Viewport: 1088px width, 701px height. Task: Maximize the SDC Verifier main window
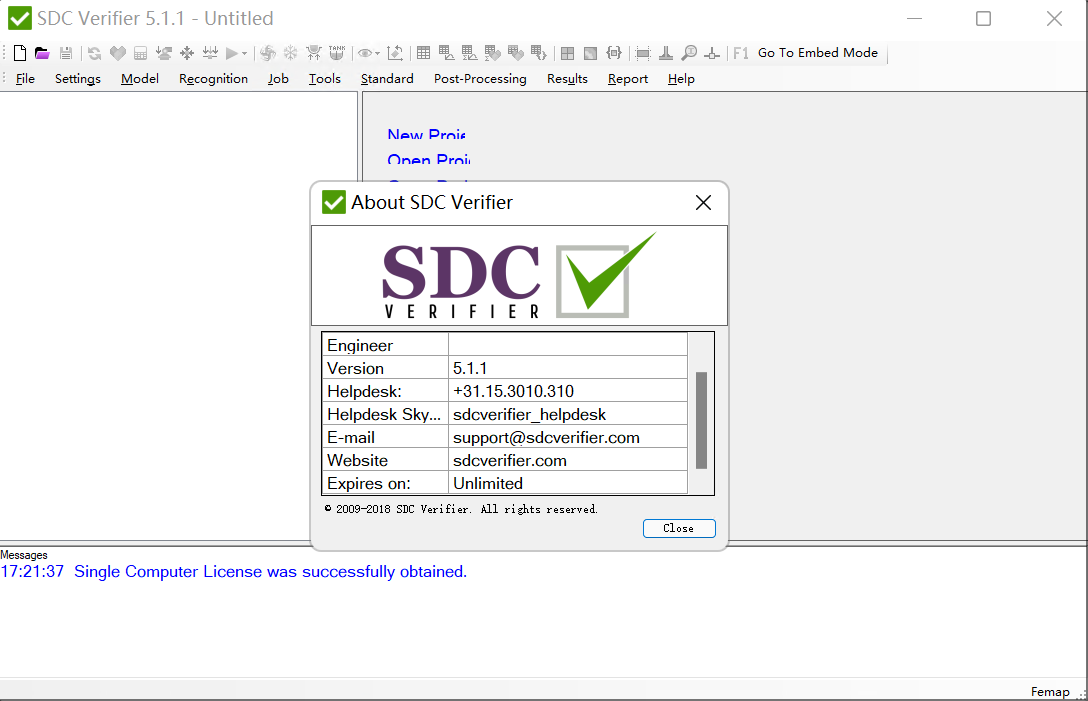tap(983, 19)
